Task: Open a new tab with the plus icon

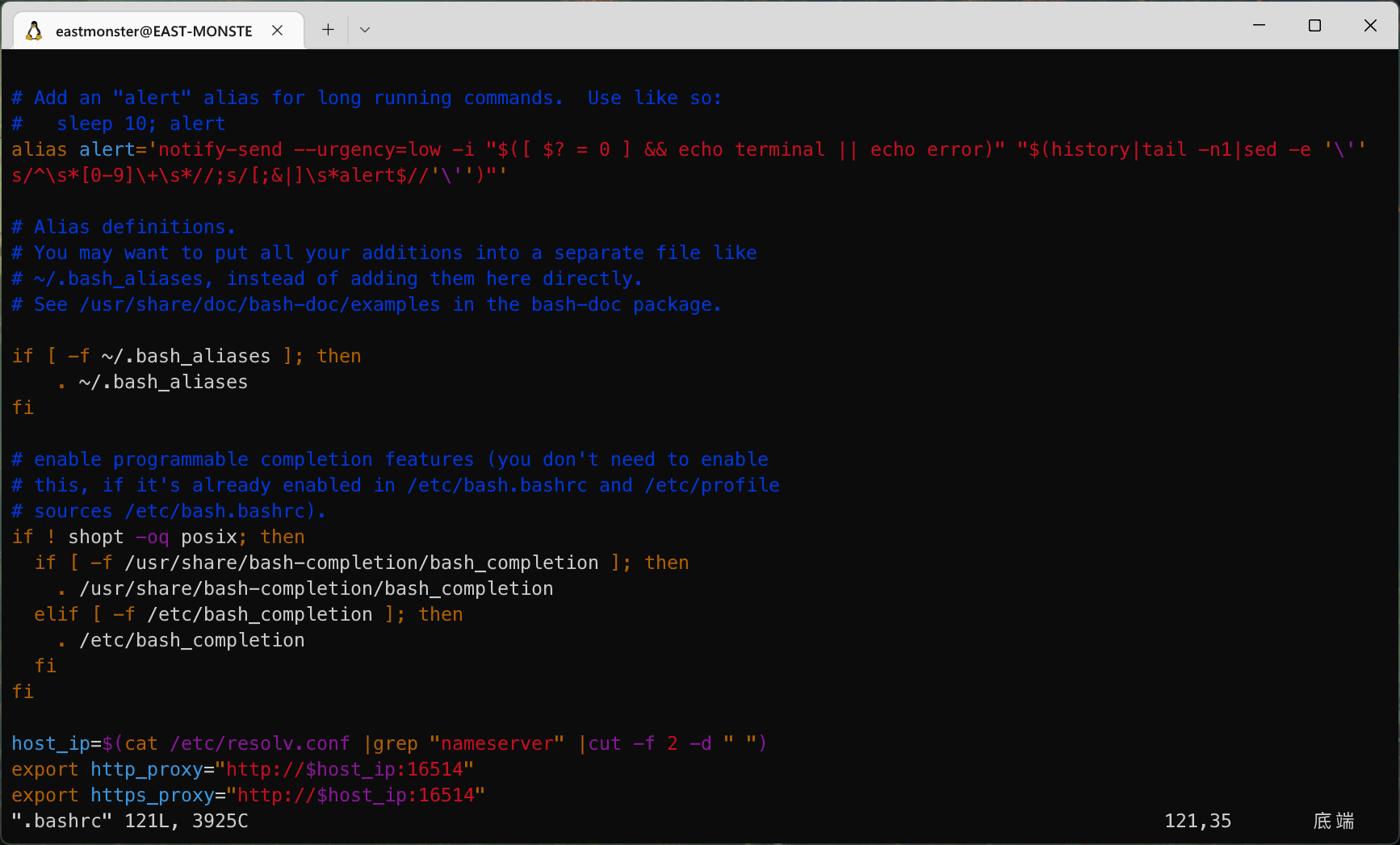Action: tap(328, 30)
